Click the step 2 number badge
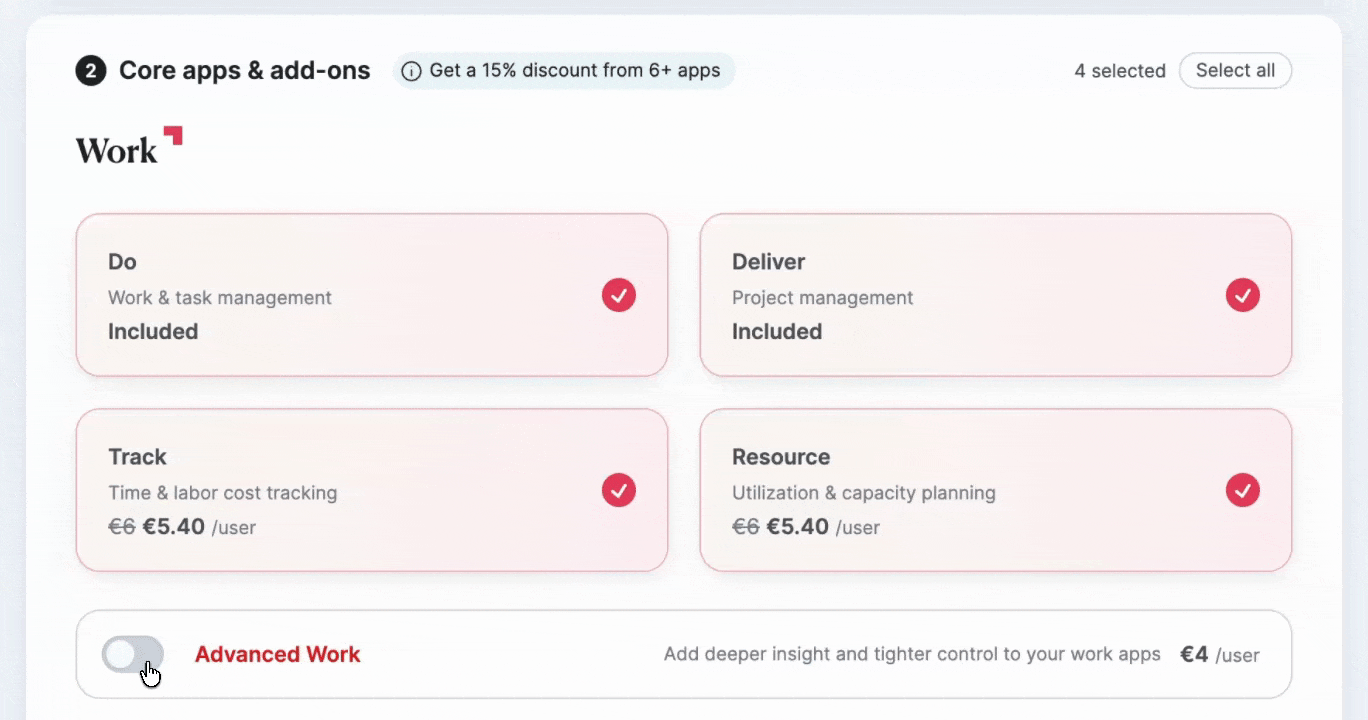The image size is (1368, 720). (91, 71)
